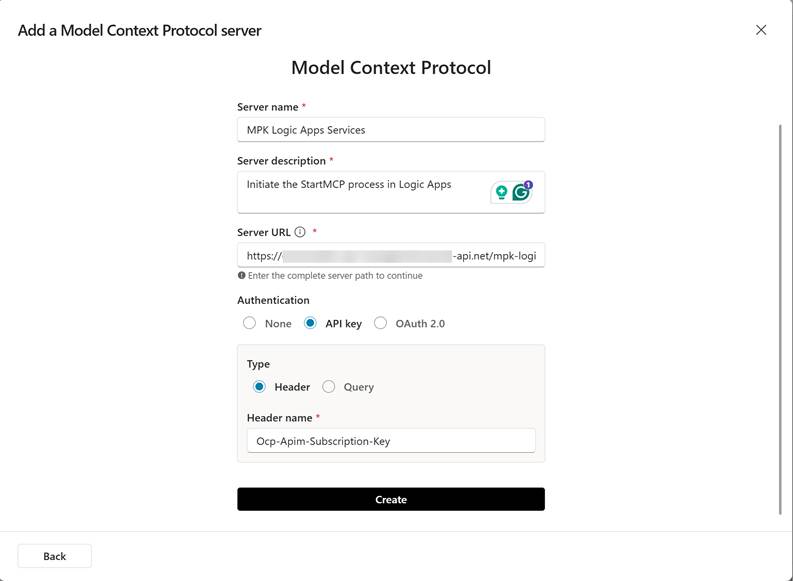Click the hint icon below Server URL
793x581 pixels.
click(x=242, y=276)
